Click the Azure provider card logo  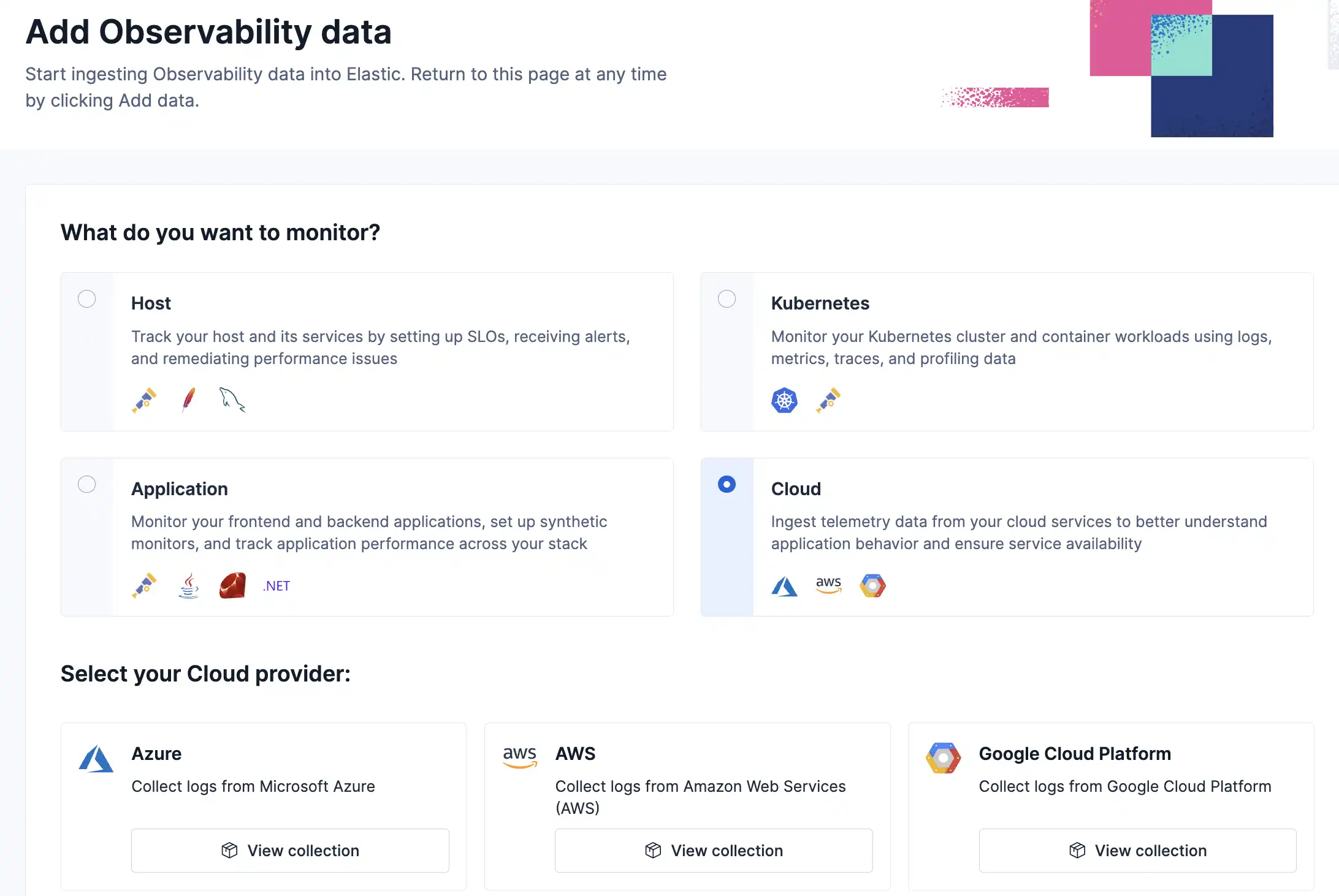[x=96, y=759]
